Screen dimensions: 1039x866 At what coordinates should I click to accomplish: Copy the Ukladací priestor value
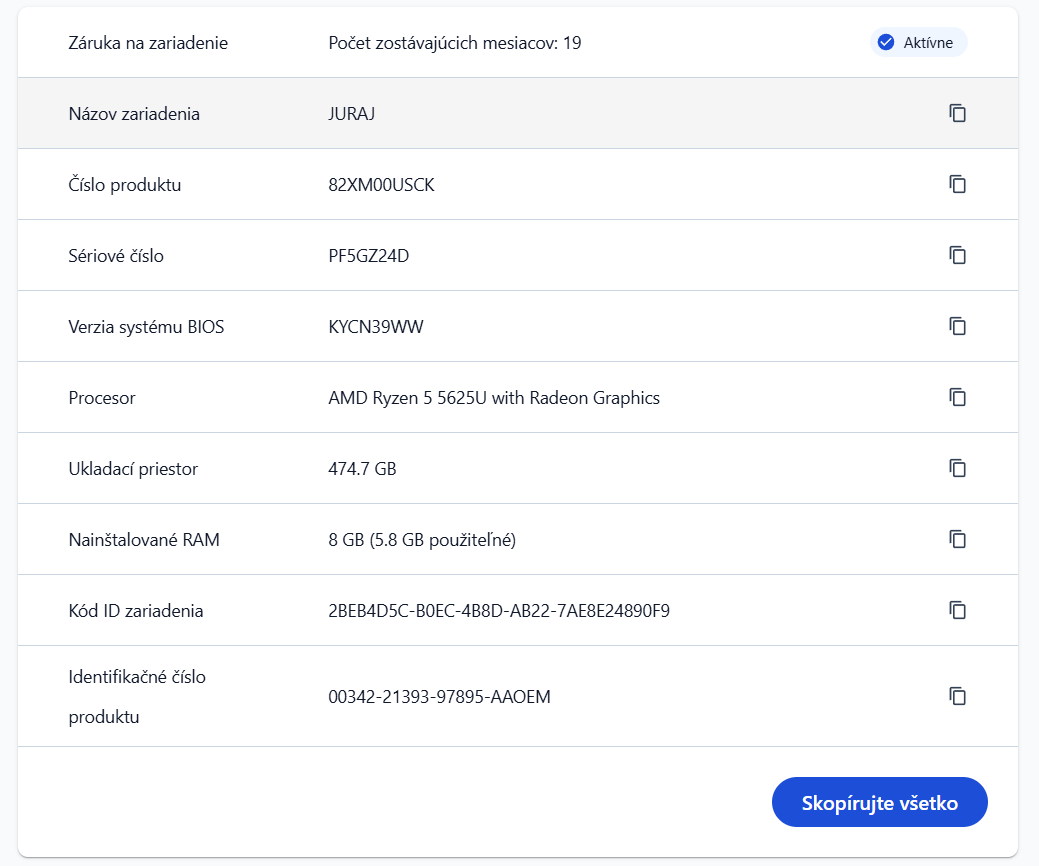[957, 468]
